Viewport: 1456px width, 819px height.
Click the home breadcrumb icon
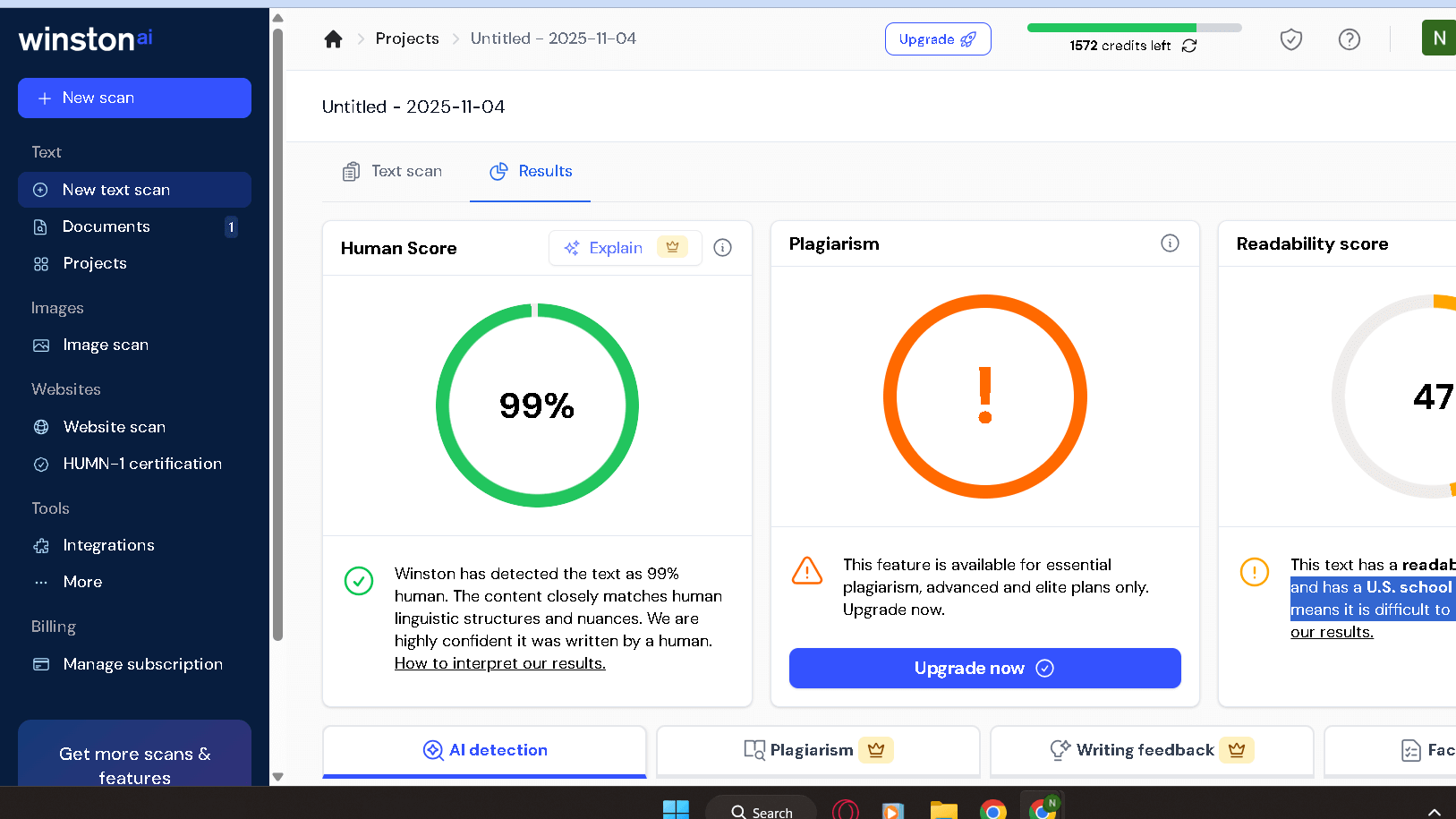(x=333, y=38)
